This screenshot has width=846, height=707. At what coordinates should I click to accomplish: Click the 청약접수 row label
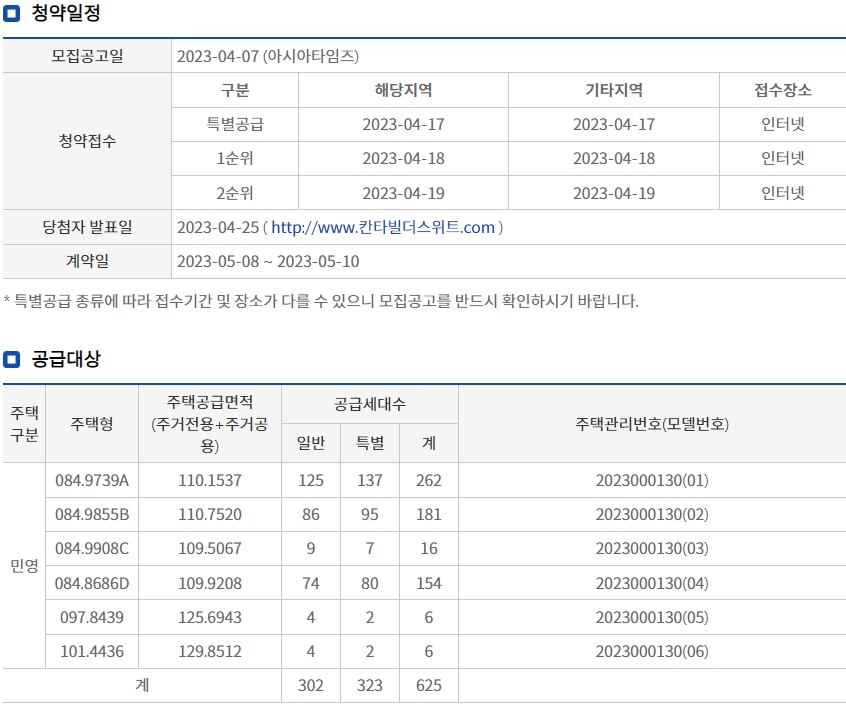87,141
